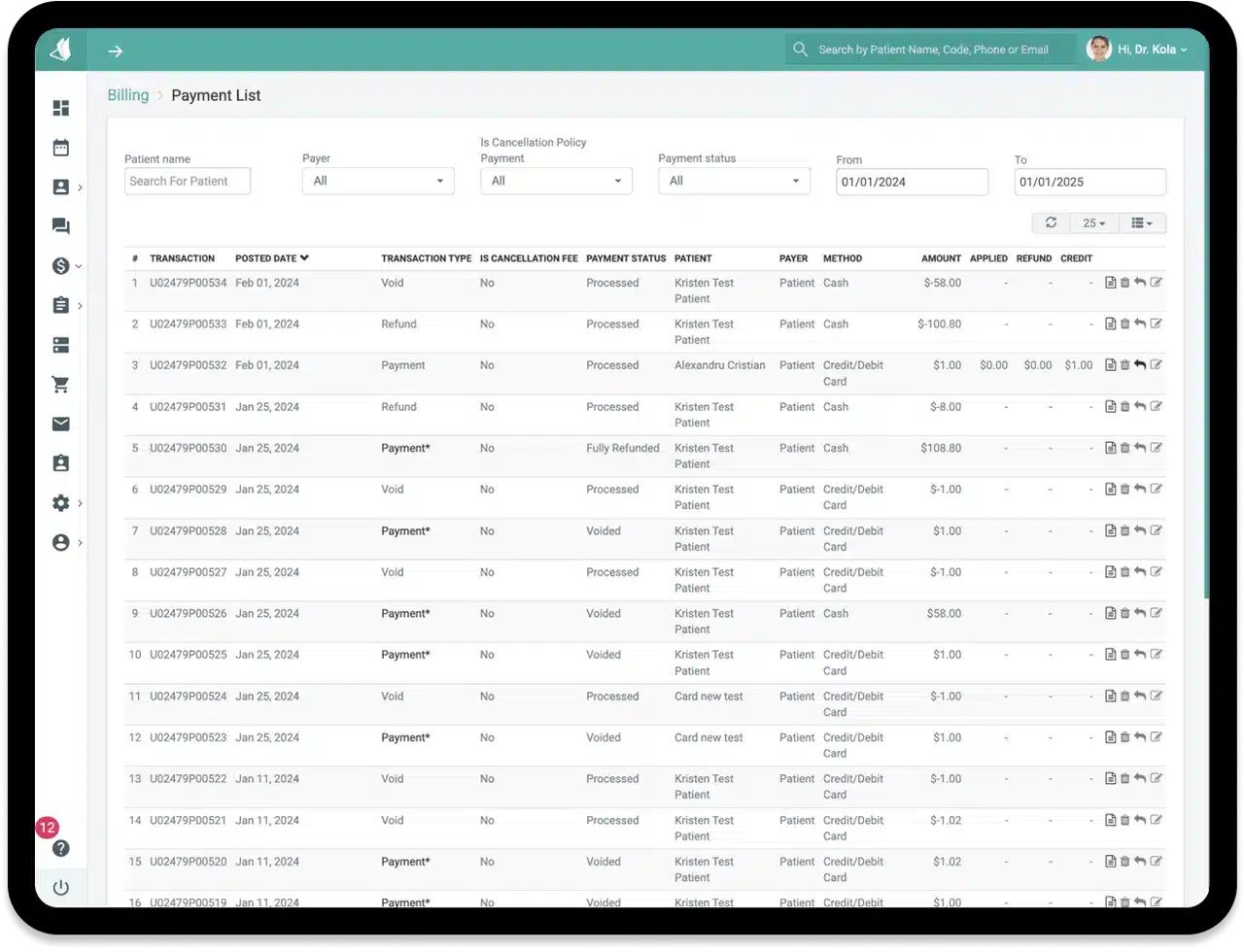Viewport: 1244px width, 952px height.
Task: Open the Calendar icon in sidebar
Action: coord(61,148)
